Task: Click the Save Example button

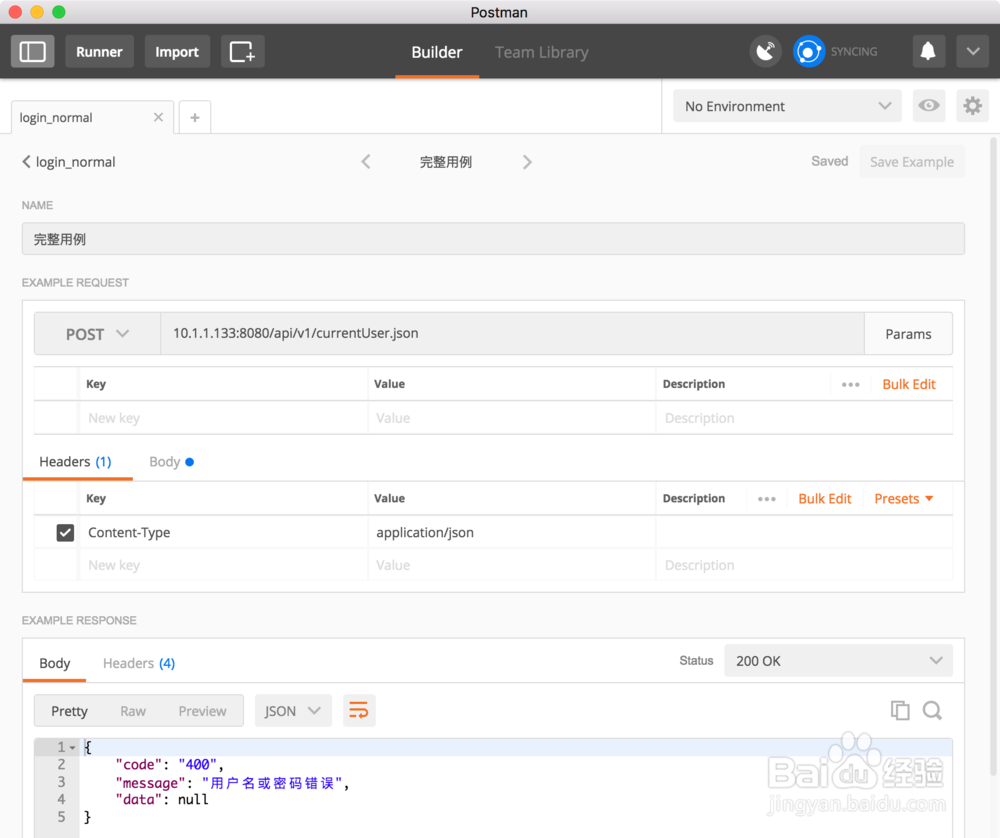Action: point(912,162)
